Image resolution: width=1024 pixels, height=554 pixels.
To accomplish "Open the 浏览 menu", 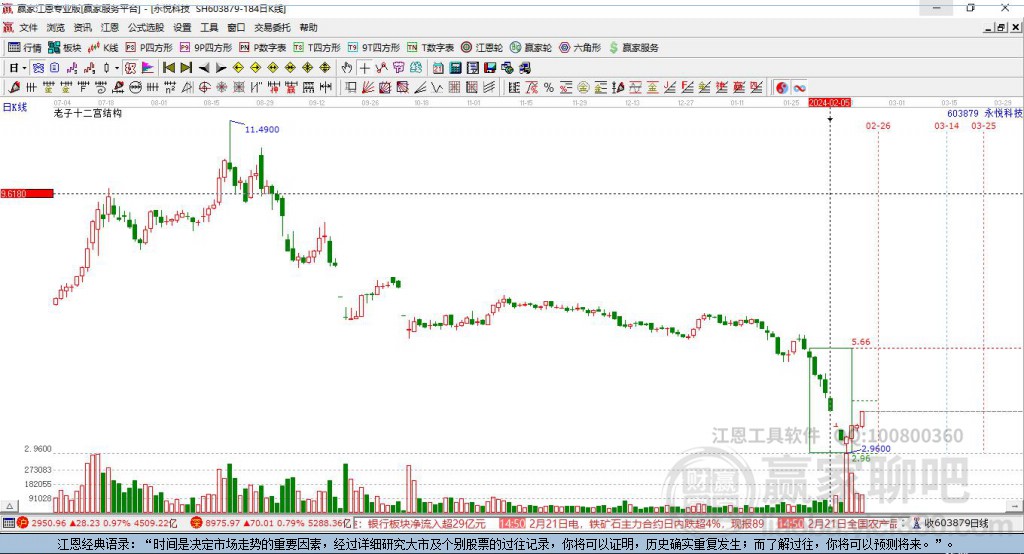I will [x=56, y=27].
